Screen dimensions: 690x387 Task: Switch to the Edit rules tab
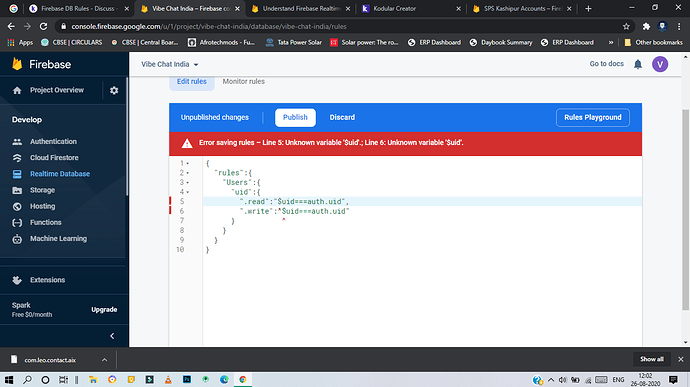point(192,82)
